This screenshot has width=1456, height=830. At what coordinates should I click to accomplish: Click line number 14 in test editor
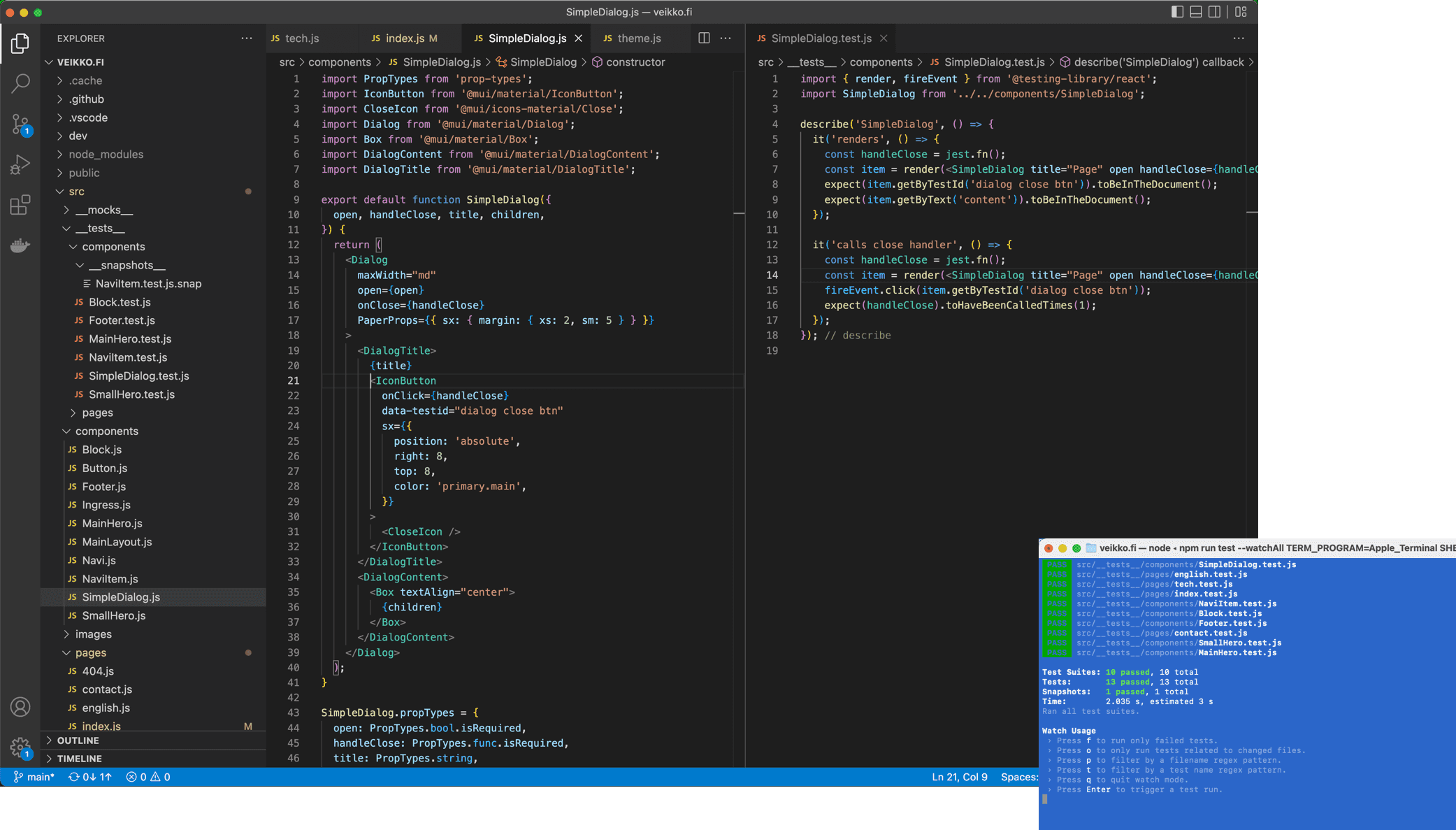[772, 276]
